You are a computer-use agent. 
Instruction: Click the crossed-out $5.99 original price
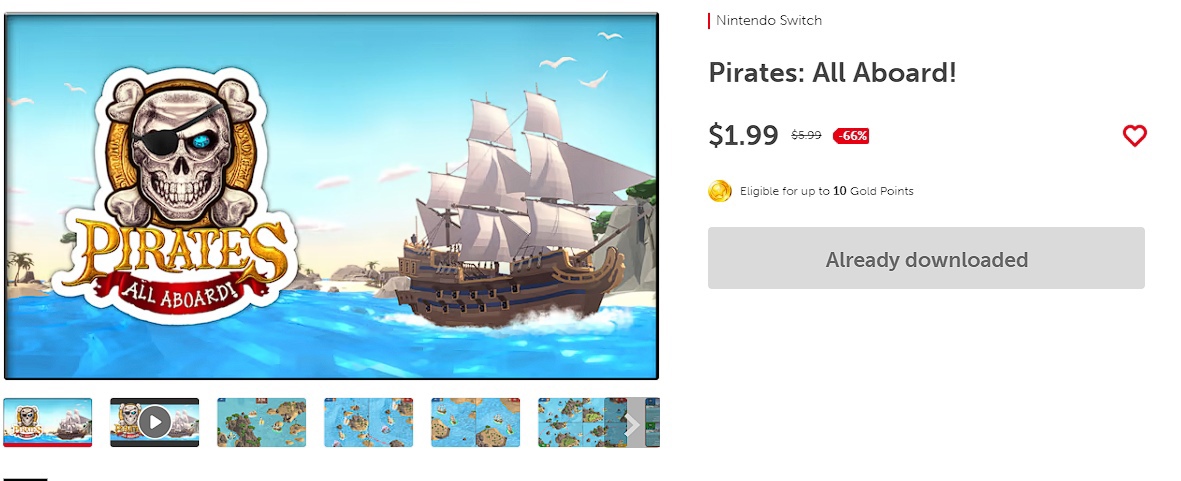pos(806,136)
